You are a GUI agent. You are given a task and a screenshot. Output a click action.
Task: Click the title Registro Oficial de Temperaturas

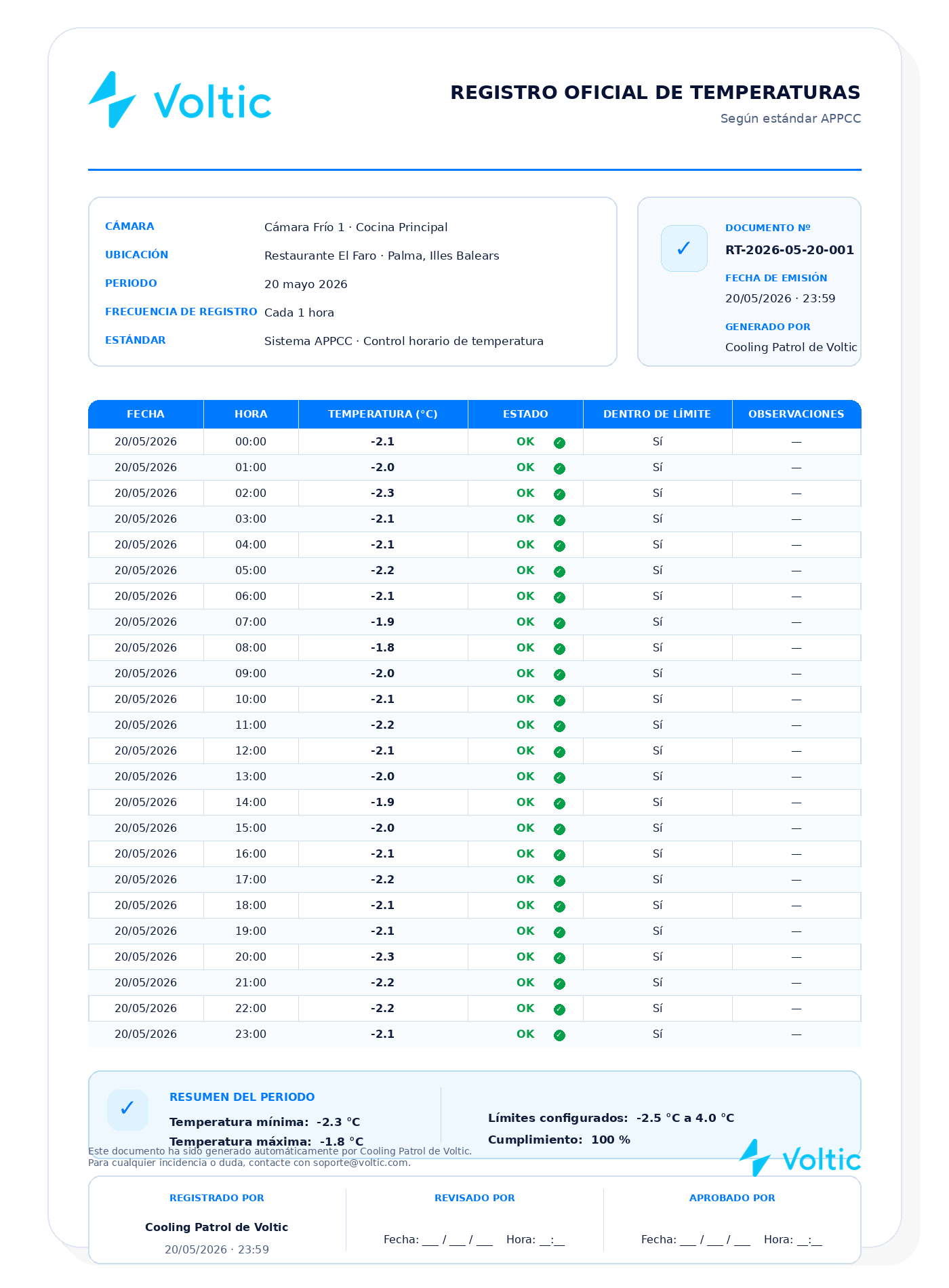click(655, 93)
